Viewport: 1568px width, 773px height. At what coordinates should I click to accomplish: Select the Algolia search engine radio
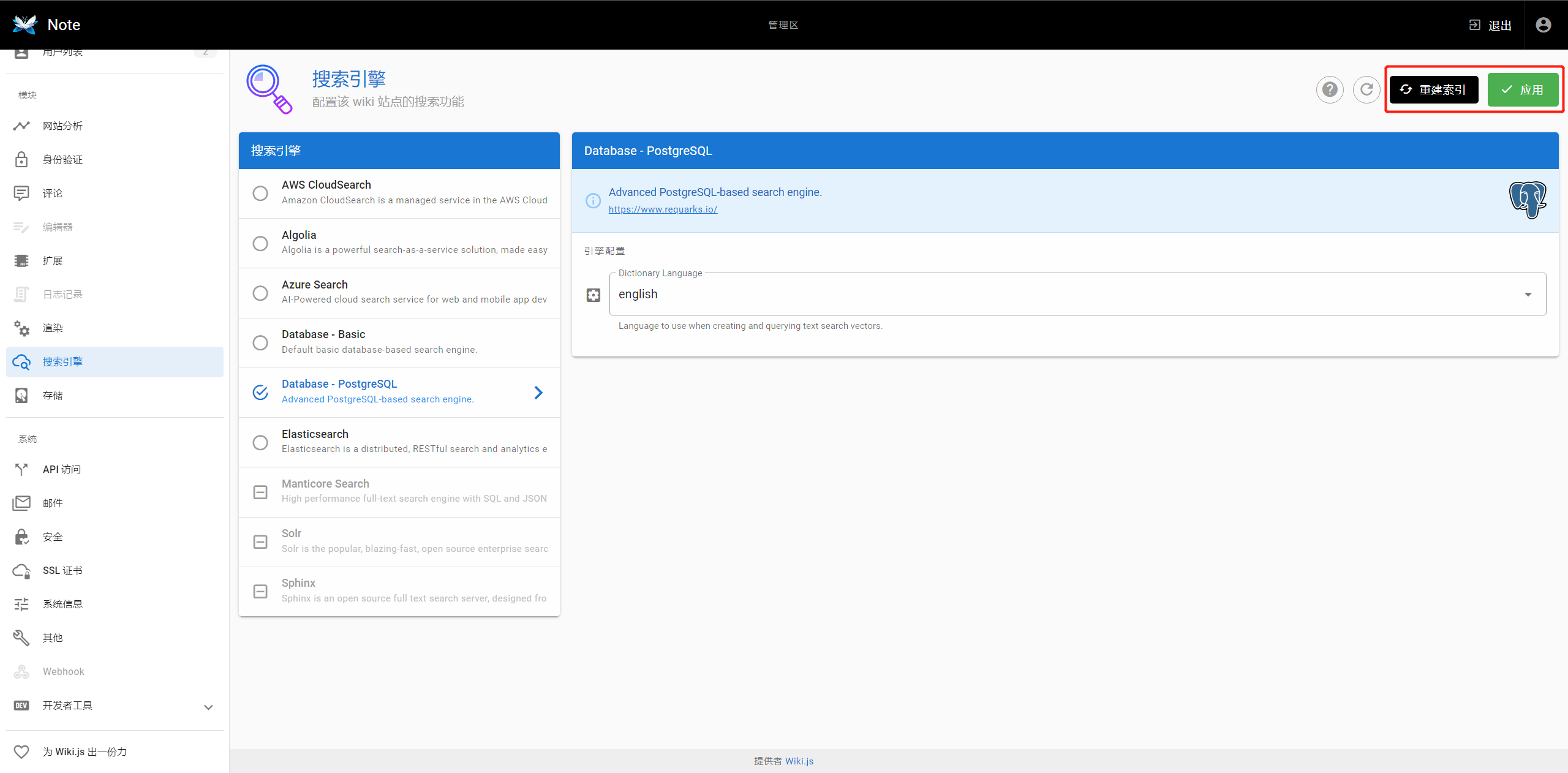point(260,244)
